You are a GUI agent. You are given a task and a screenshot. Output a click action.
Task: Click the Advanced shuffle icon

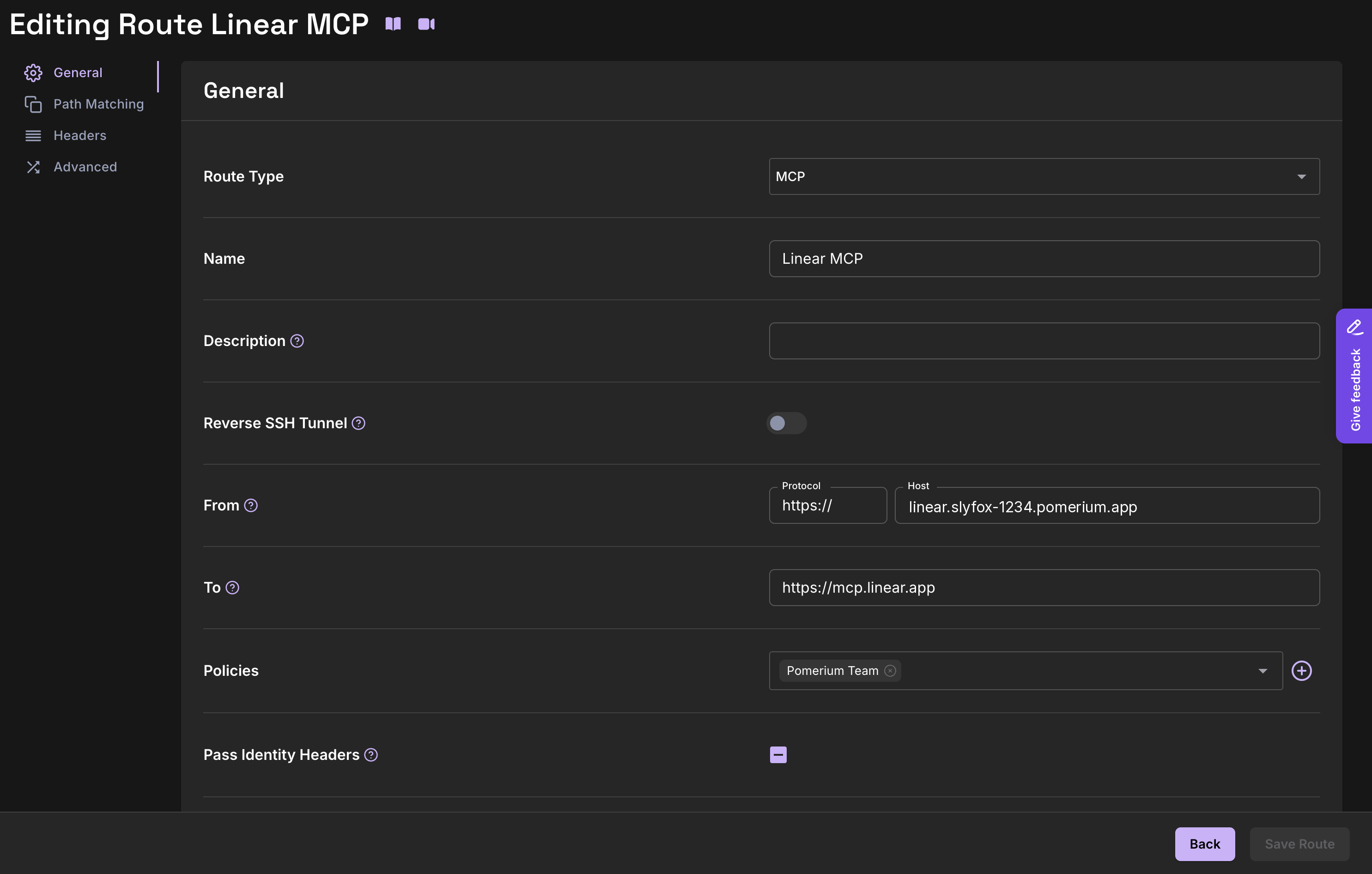tap(33, 167)
